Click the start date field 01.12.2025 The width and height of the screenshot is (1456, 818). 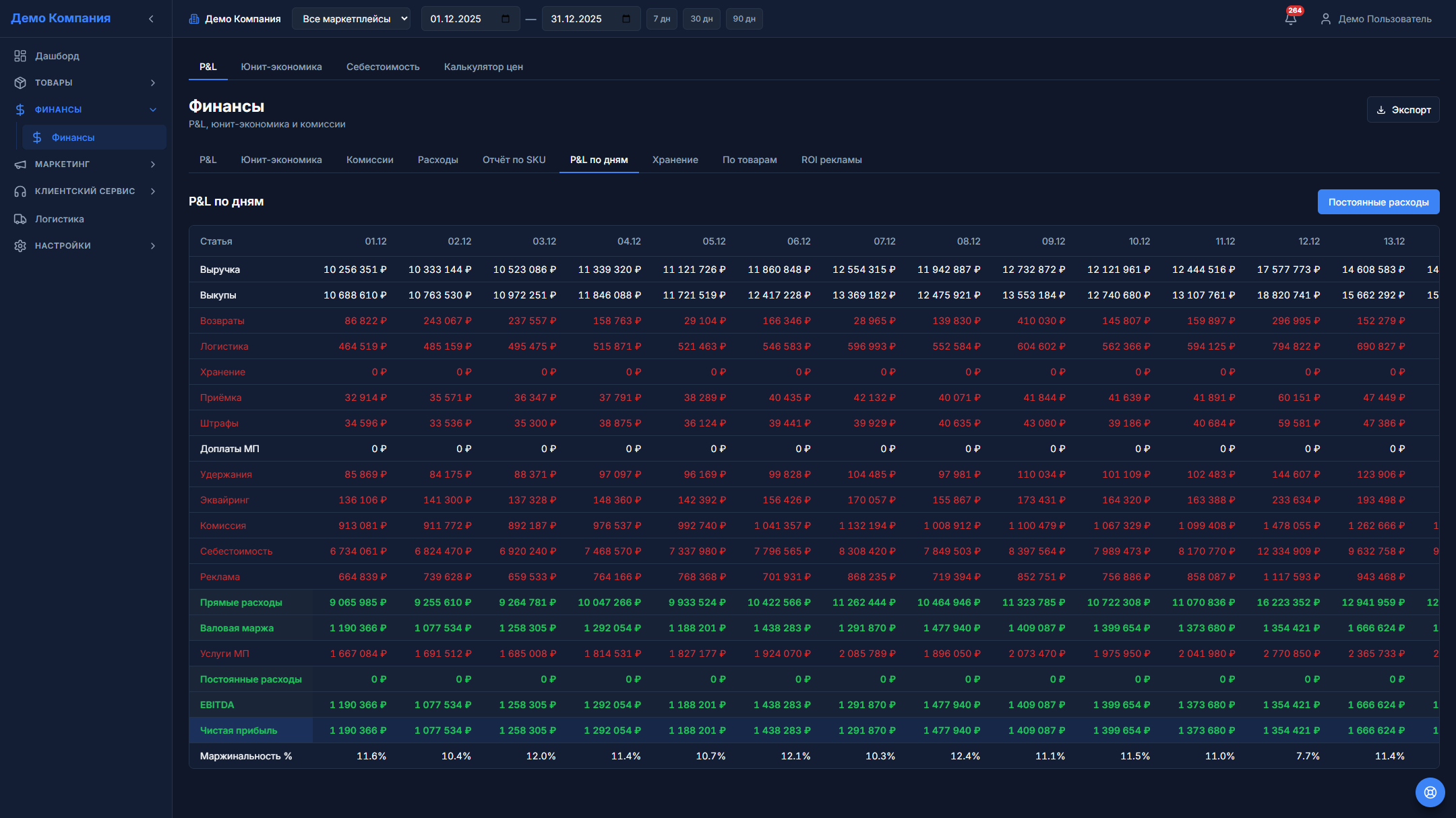(x=471, y=19)
